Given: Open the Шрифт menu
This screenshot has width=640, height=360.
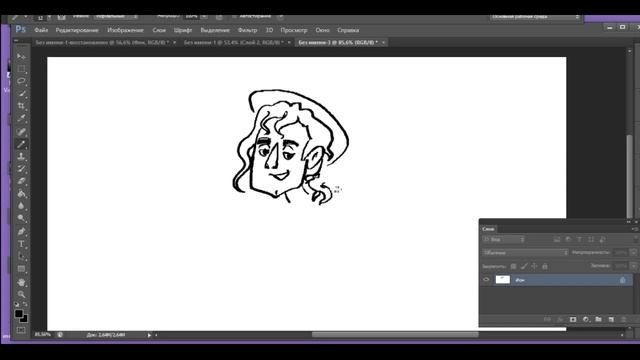Looking at the screenshot, I should [x=182, y=30].
